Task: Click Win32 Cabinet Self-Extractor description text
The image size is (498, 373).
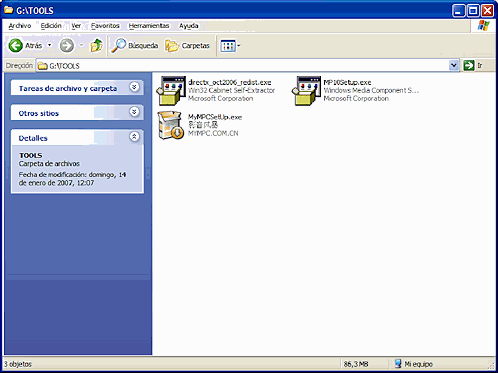Action: [231, 90]
